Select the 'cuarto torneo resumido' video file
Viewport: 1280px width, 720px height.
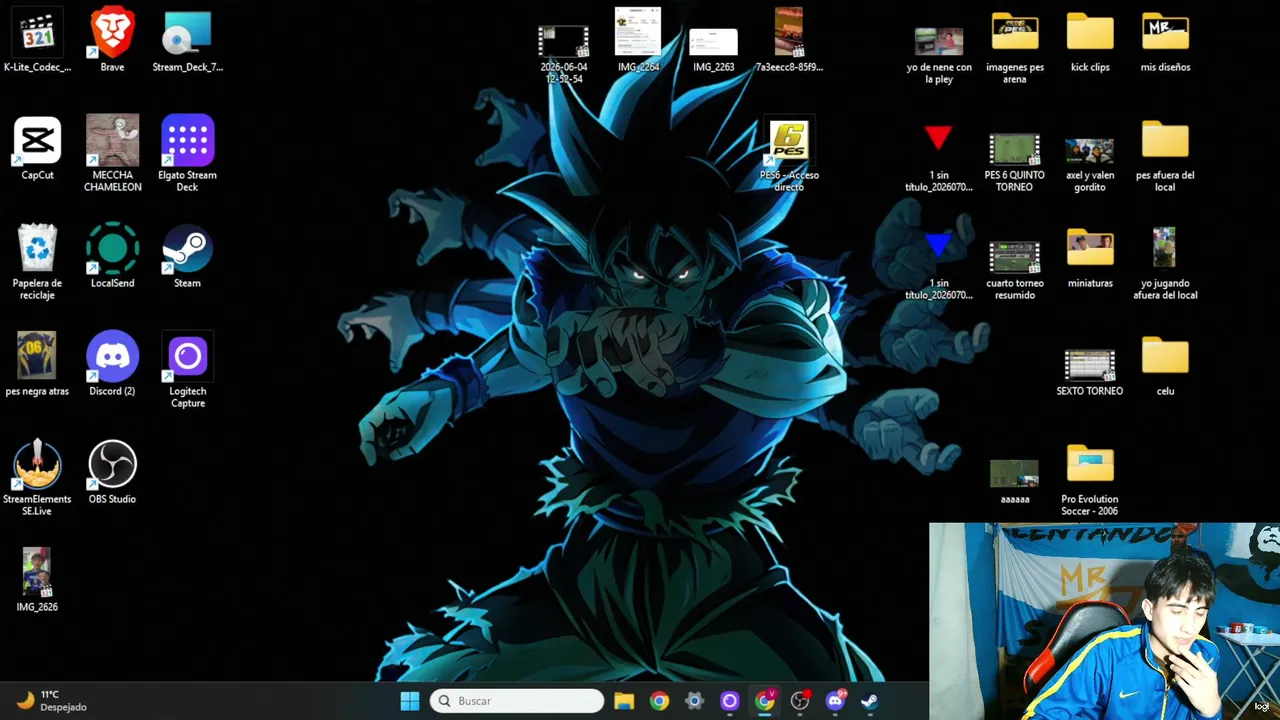click(x=1014, y=271)
